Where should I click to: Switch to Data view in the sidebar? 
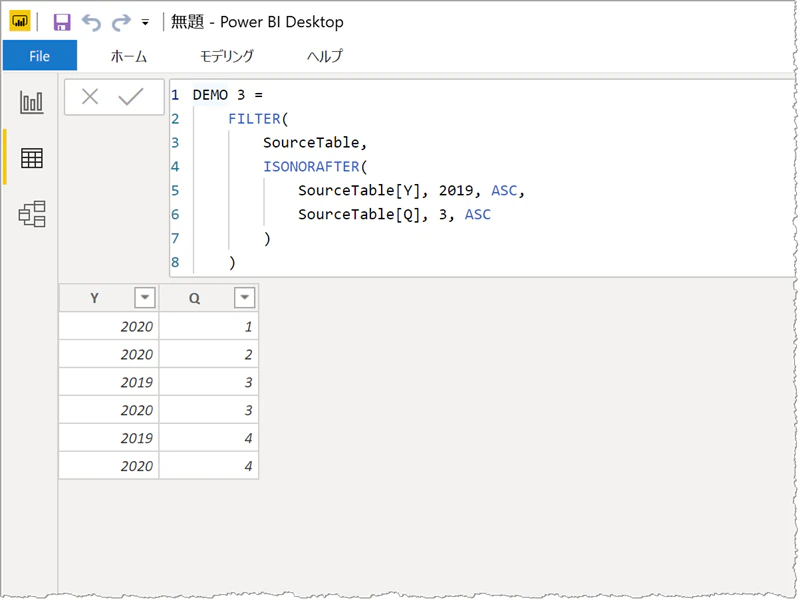pyautogui.click(x=32, y=158)
